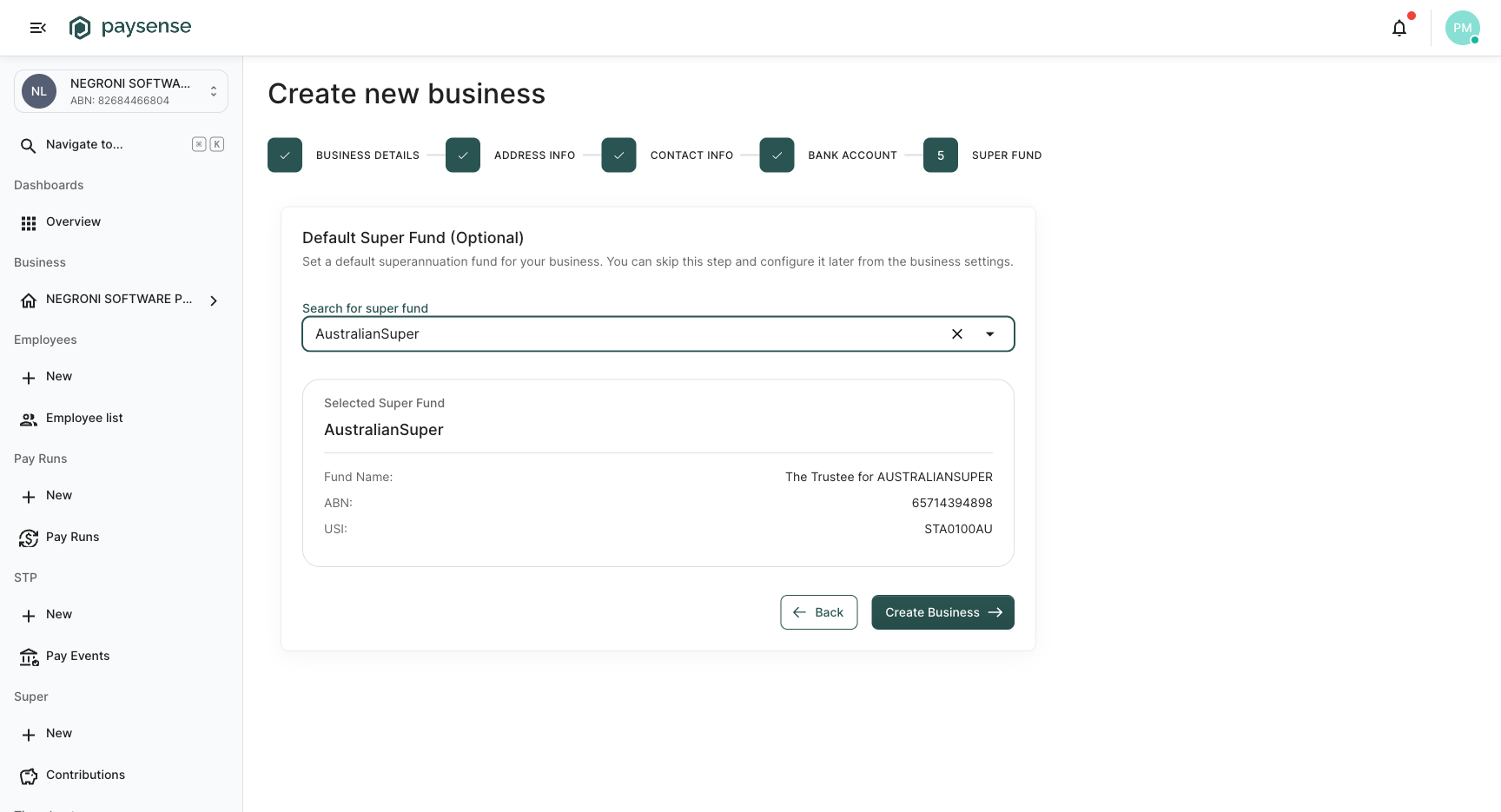This screenshot has height=812, width=1501.
Task: Click the fund name The Trustee for AUSTRALIANSUPER
Action: click(x=889, y=477)
